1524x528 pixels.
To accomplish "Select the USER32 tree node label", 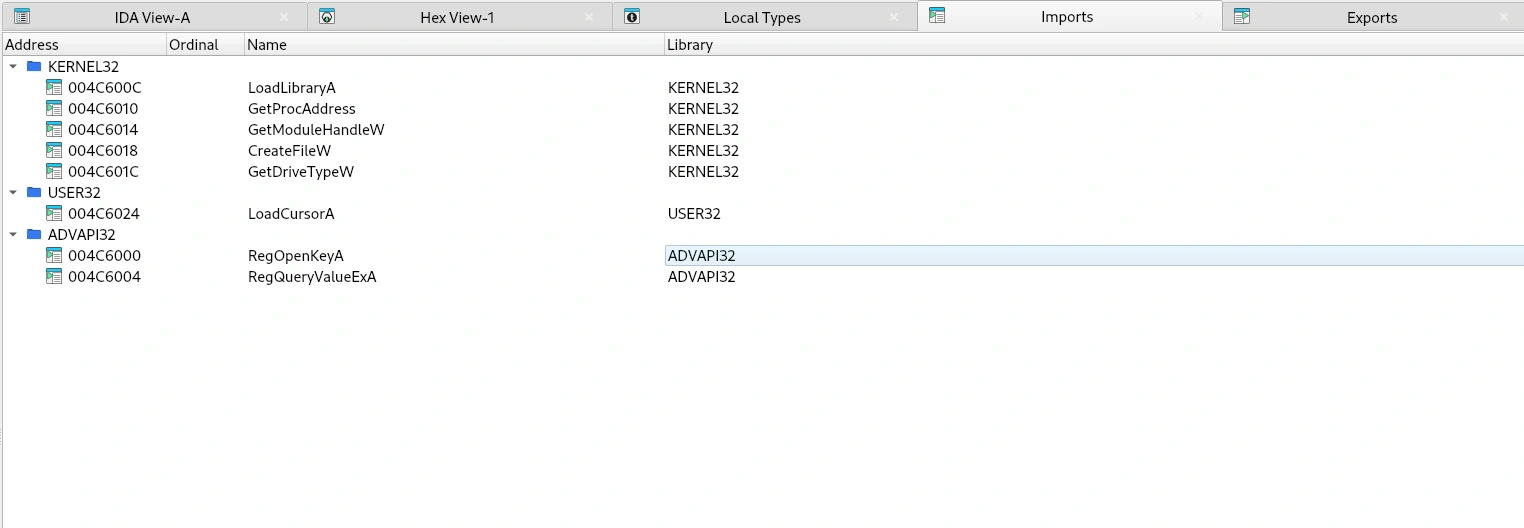I will [74, 192].
